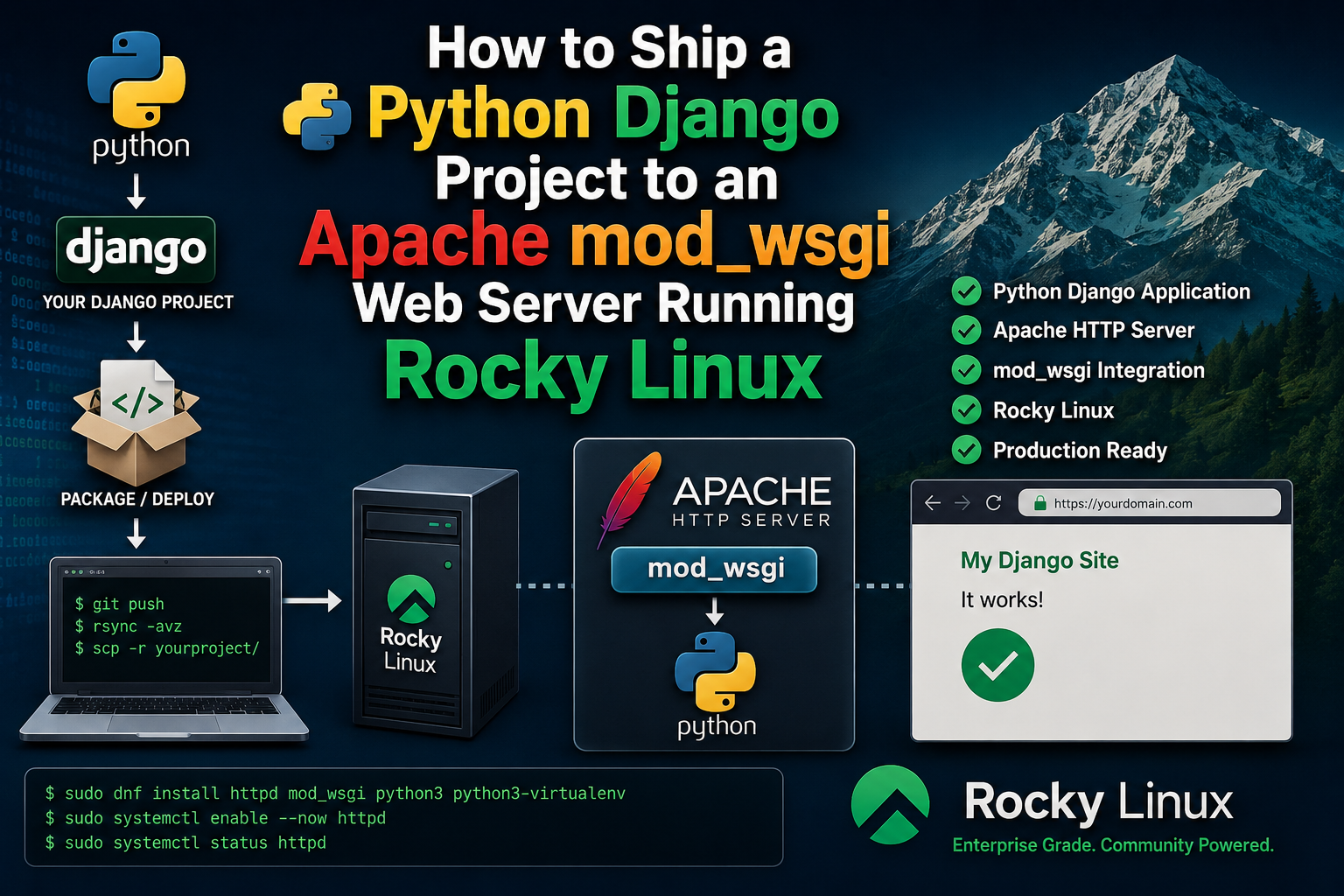Click the My Django Site heading
This screenshot has height=896, width=1344.
(1039, 561)
